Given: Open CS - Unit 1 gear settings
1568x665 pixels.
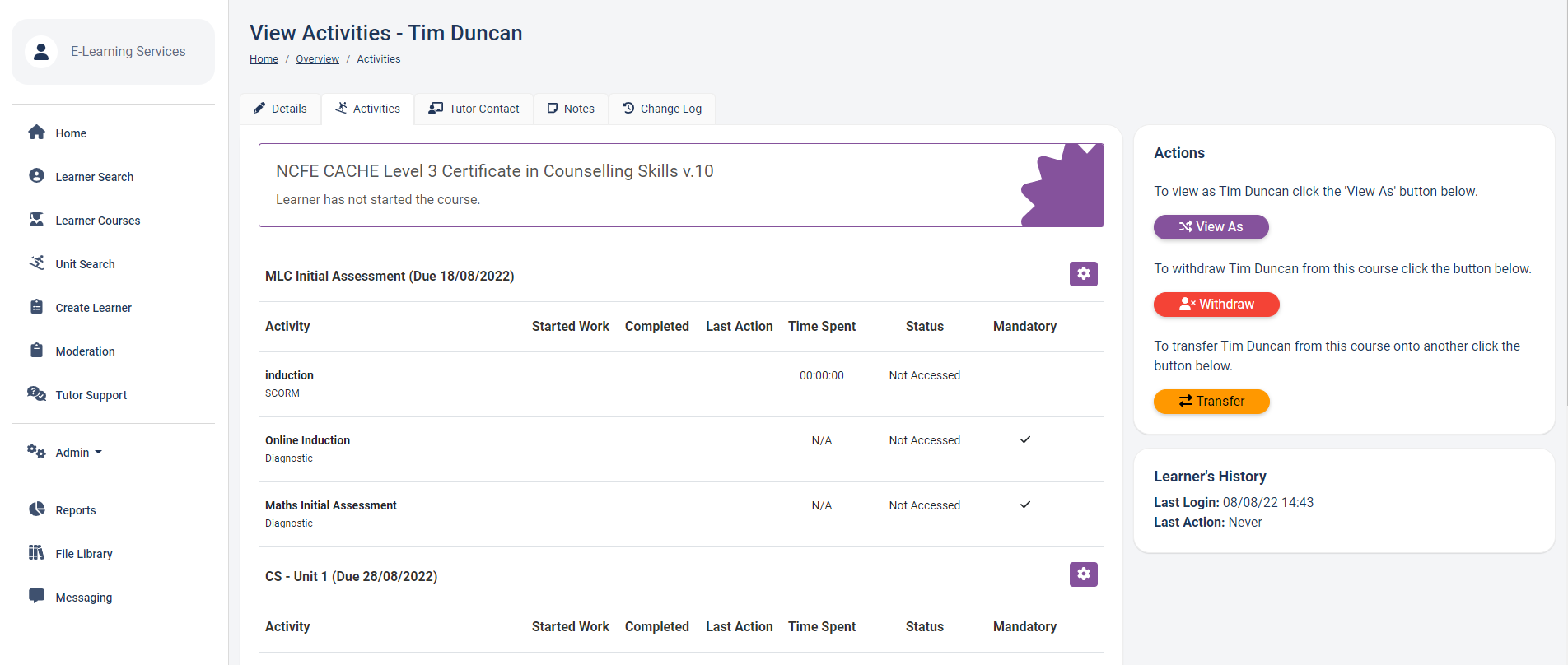Looking at the screenshot, I should click(x=1083, y=574).
